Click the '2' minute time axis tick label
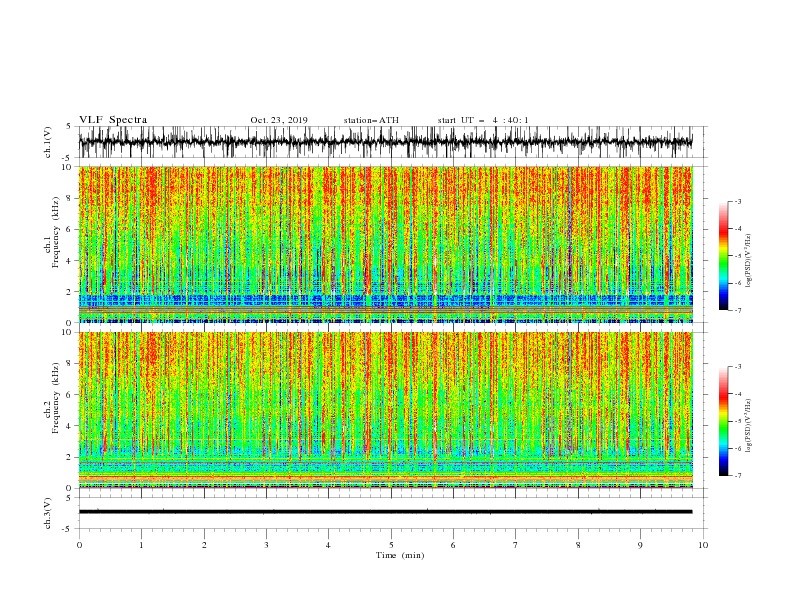792x612 pixels. (x=204, y=545)
